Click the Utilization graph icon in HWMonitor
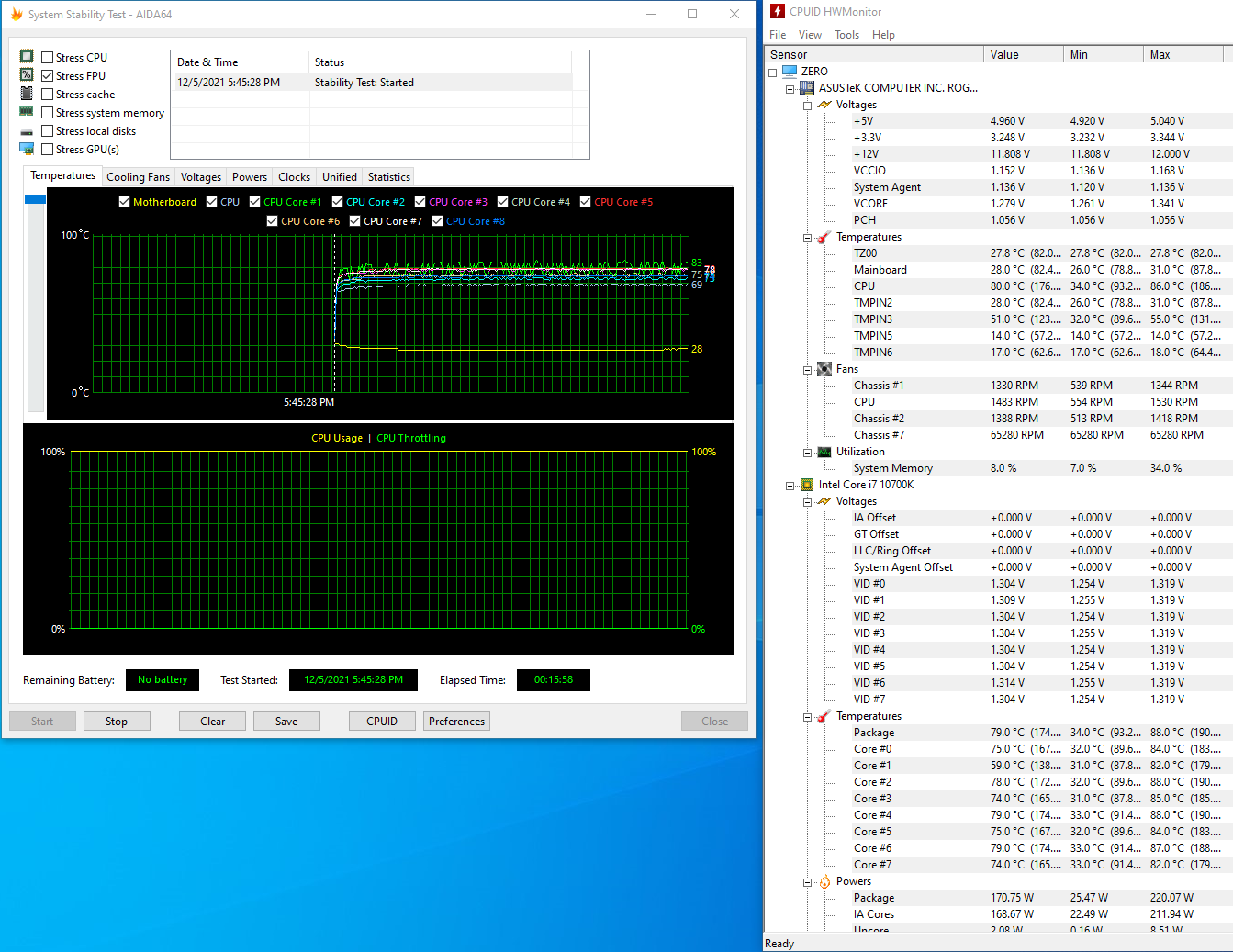The width and height of the screenshot is (1233, 952). (824, 452)
